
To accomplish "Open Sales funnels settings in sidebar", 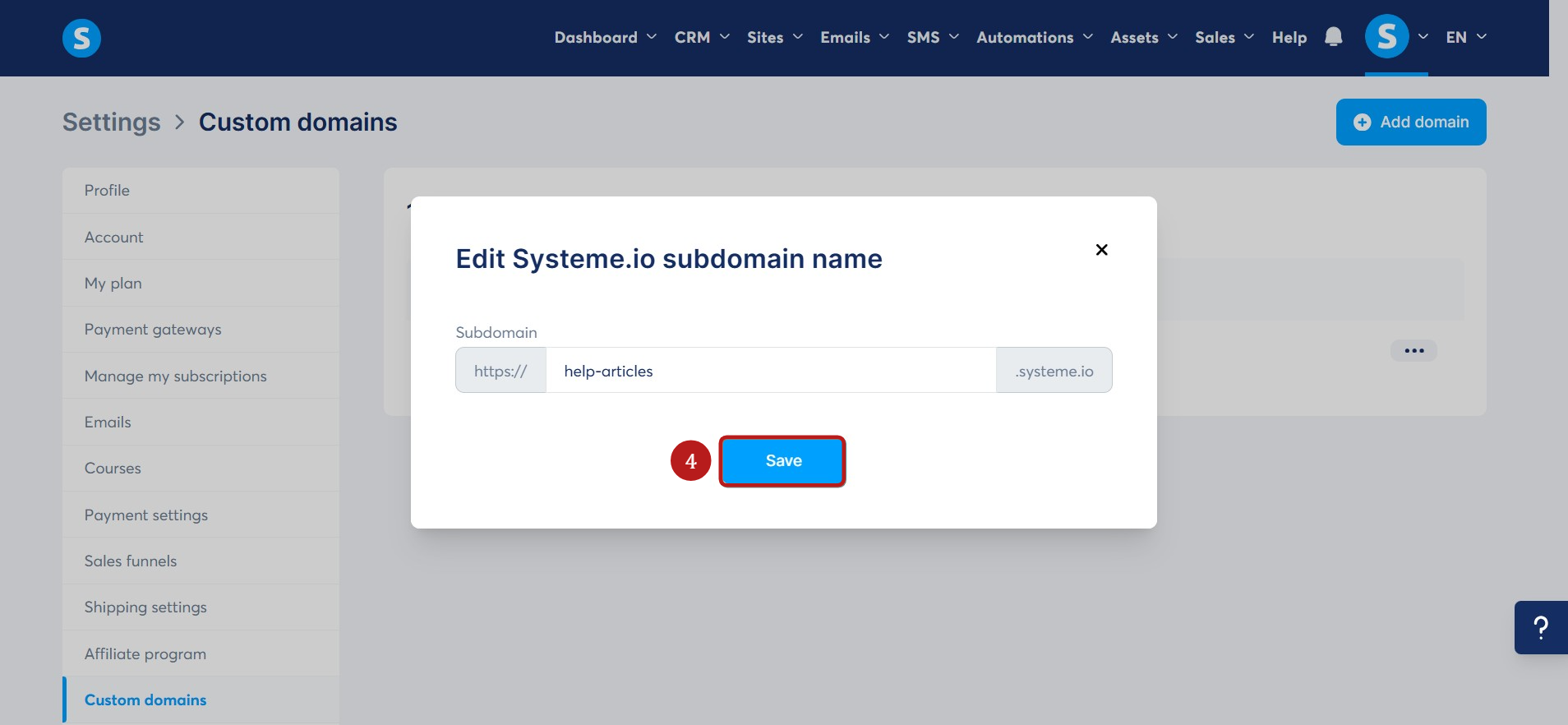I will 201,561.
